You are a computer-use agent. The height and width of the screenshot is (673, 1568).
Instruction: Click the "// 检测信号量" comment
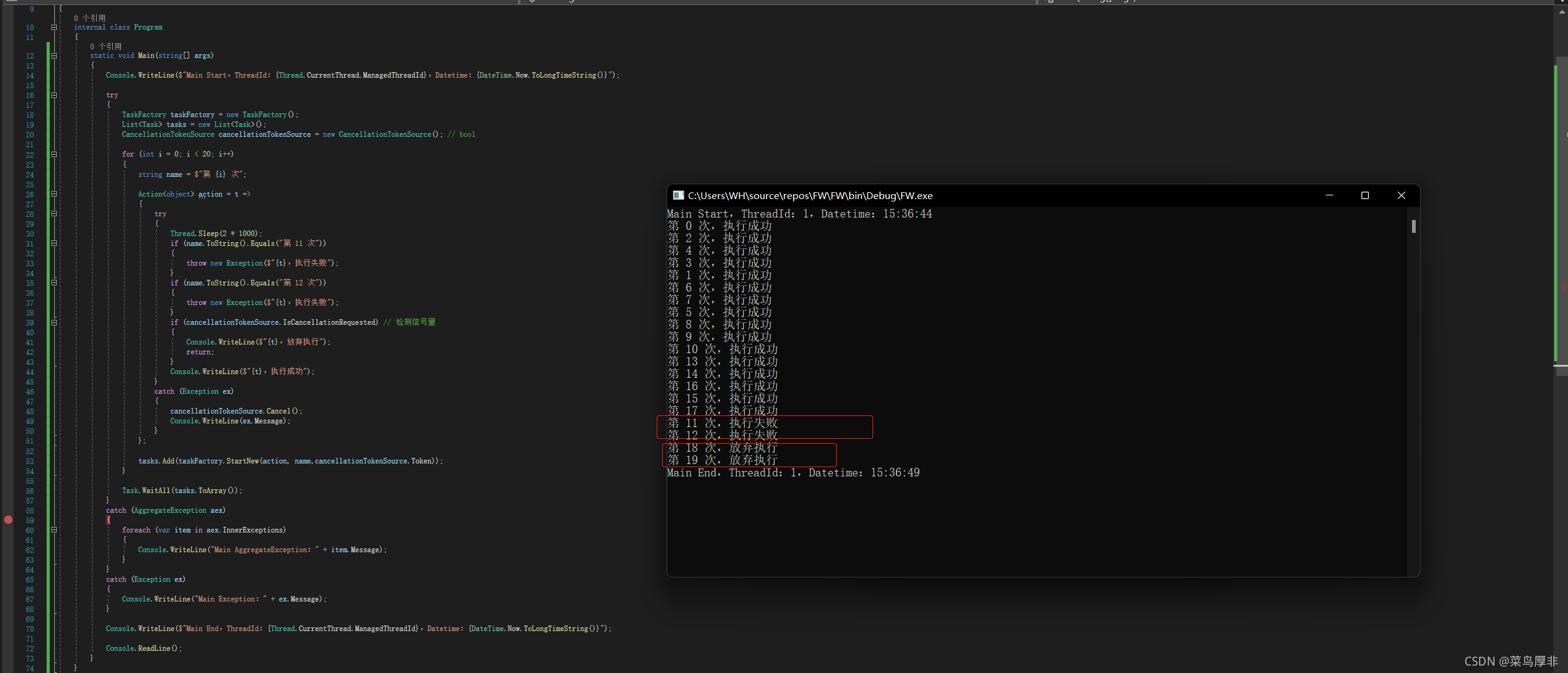[409, 322]
